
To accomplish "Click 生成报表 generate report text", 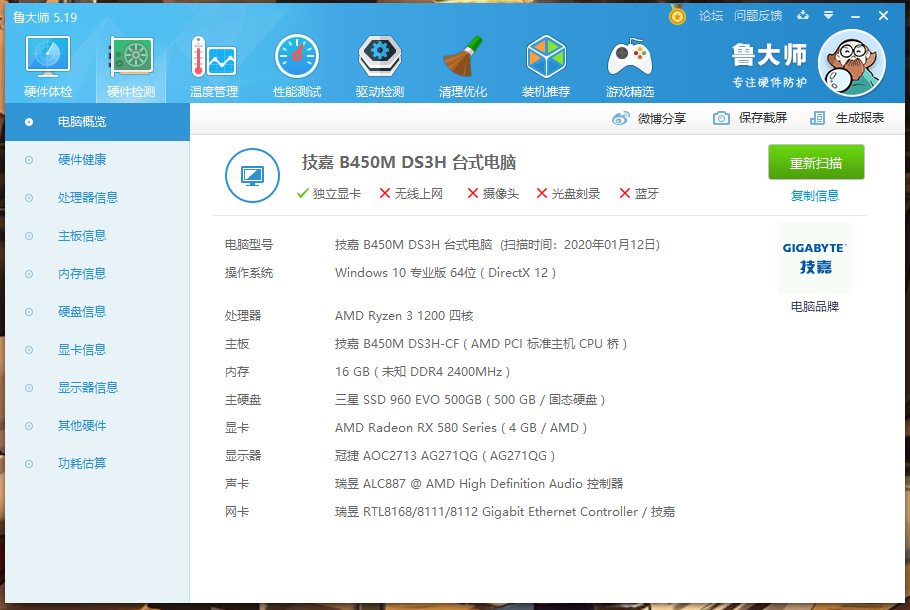I will pos(860,118).
